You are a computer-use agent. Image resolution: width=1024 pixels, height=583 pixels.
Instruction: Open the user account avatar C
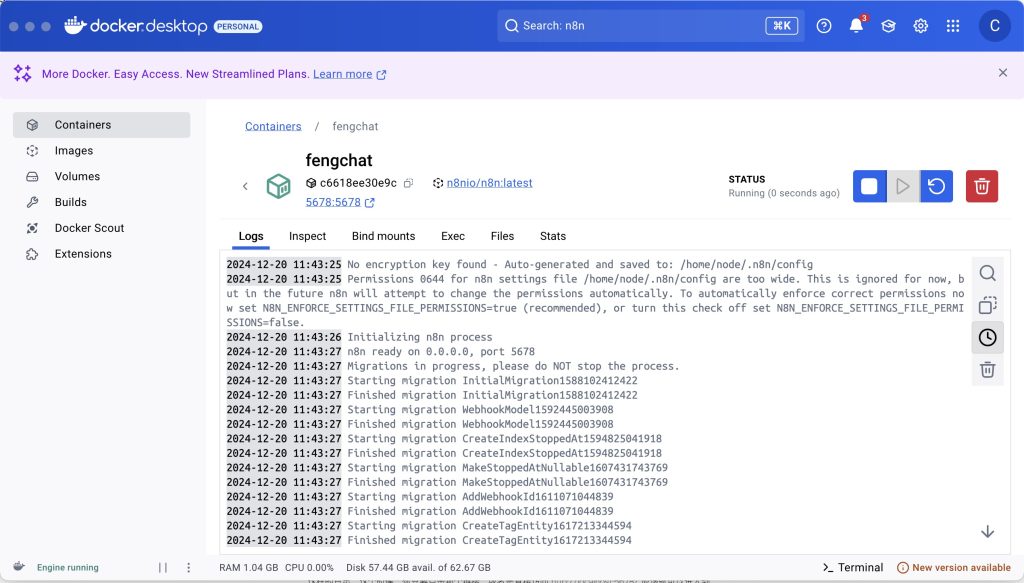995,26
